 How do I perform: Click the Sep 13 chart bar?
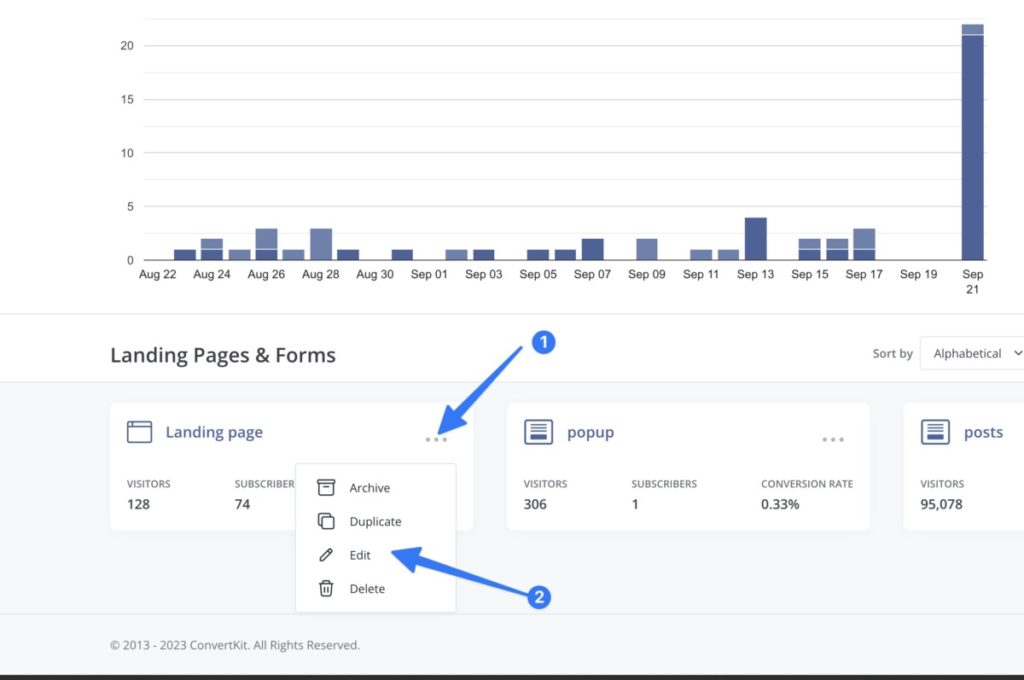pos(756,239)
